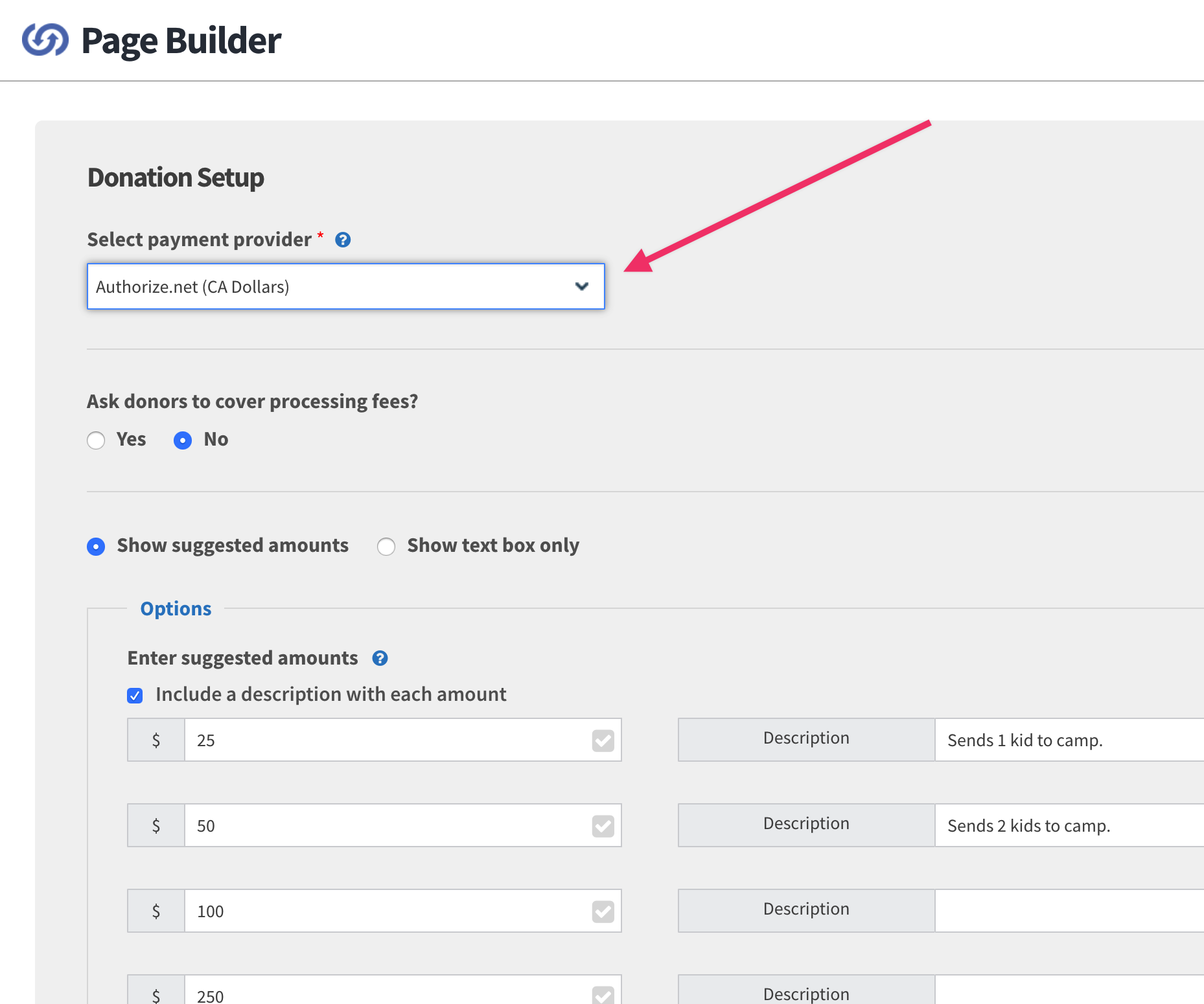Toggle the checkmark for the 25 amount

[x=603, y=740]
